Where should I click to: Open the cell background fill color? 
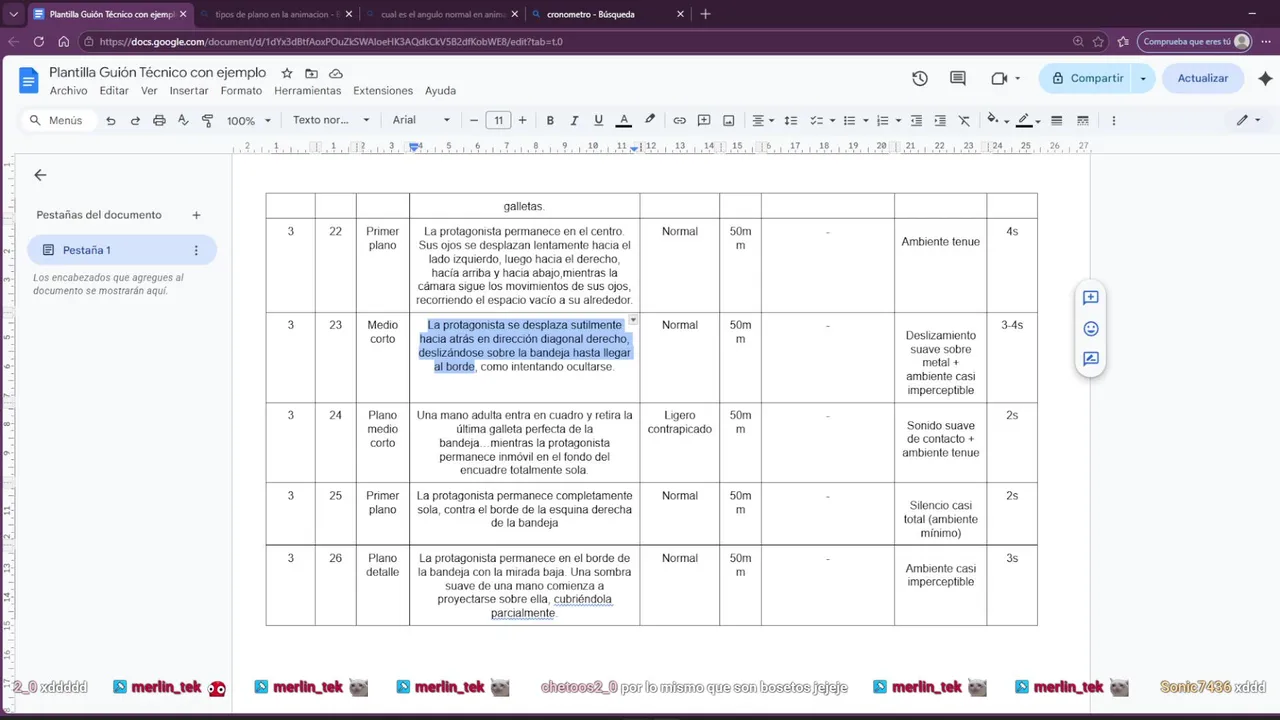tap(997, 120)
